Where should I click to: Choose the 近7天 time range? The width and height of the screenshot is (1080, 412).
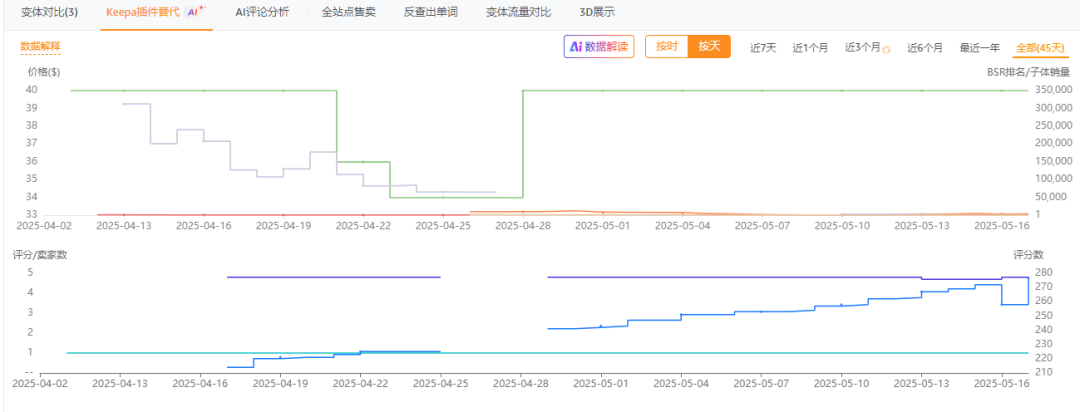pyautogui.click(x=763, y=48)
